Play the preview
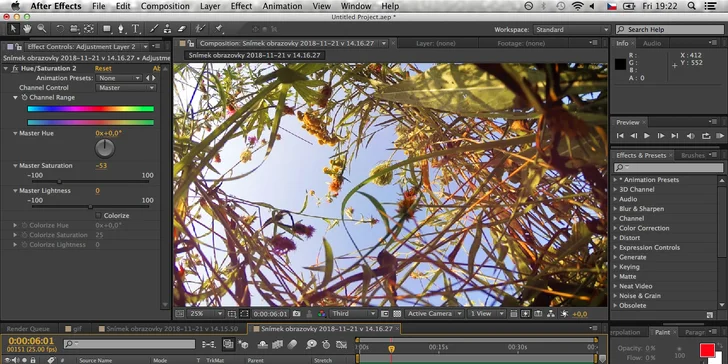The image size is (728, 364). (x=647, y=136)
